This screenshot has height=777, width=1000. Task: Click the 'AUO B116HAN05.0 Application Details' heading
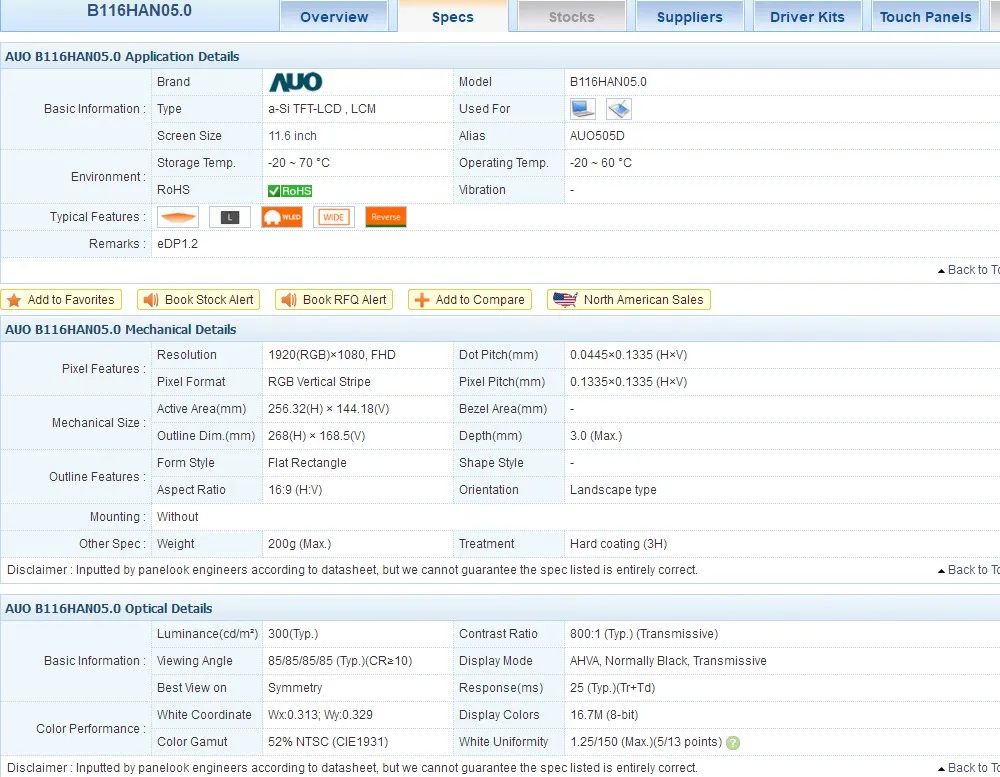(x=122, y=57)
